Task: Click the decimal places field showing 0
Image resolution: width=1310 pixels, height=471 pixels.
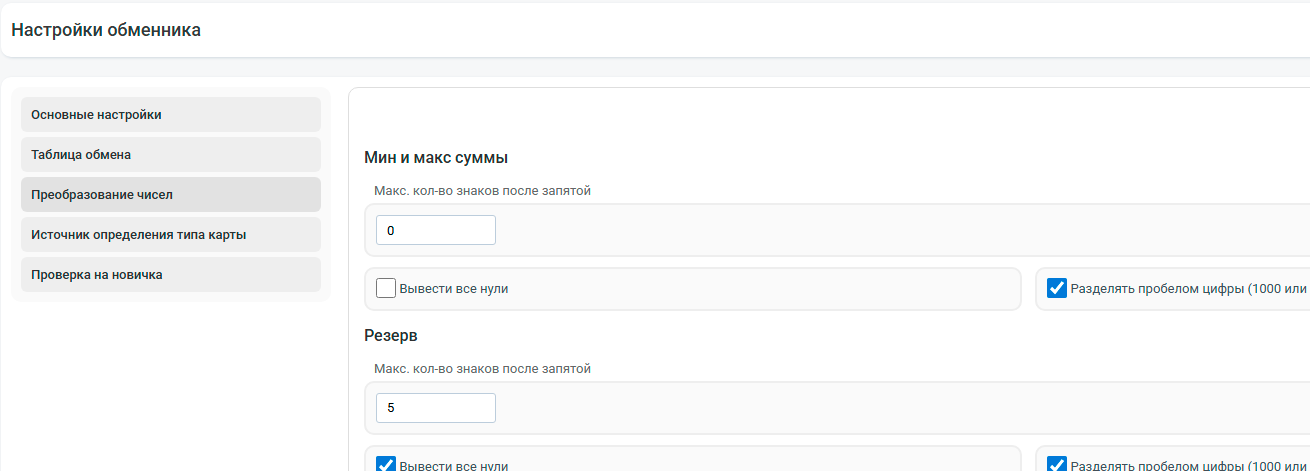Action: tap(436, 230)
